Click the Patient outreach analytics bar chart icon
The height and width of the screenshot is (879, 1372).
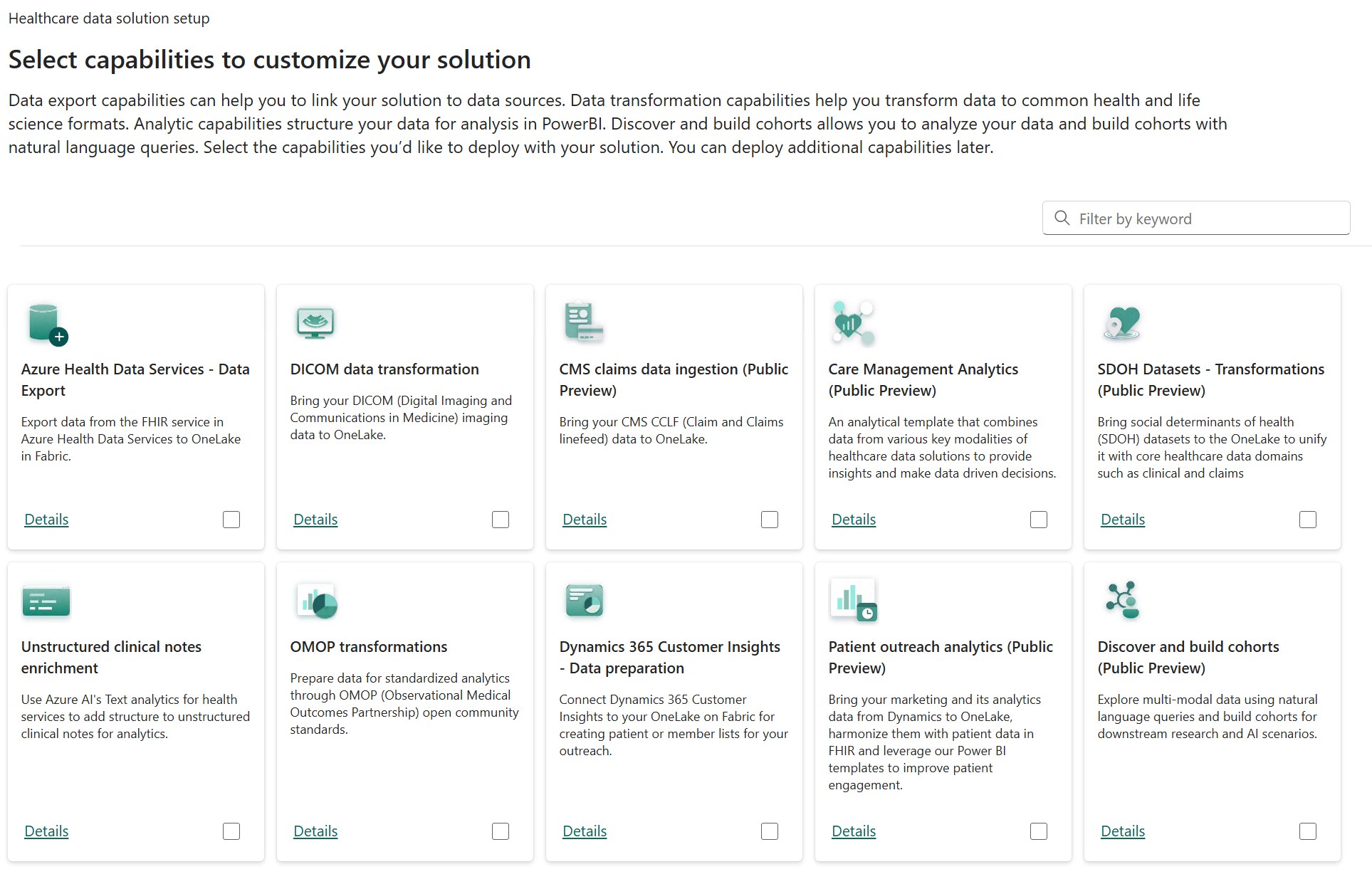[x=854, y=600]
